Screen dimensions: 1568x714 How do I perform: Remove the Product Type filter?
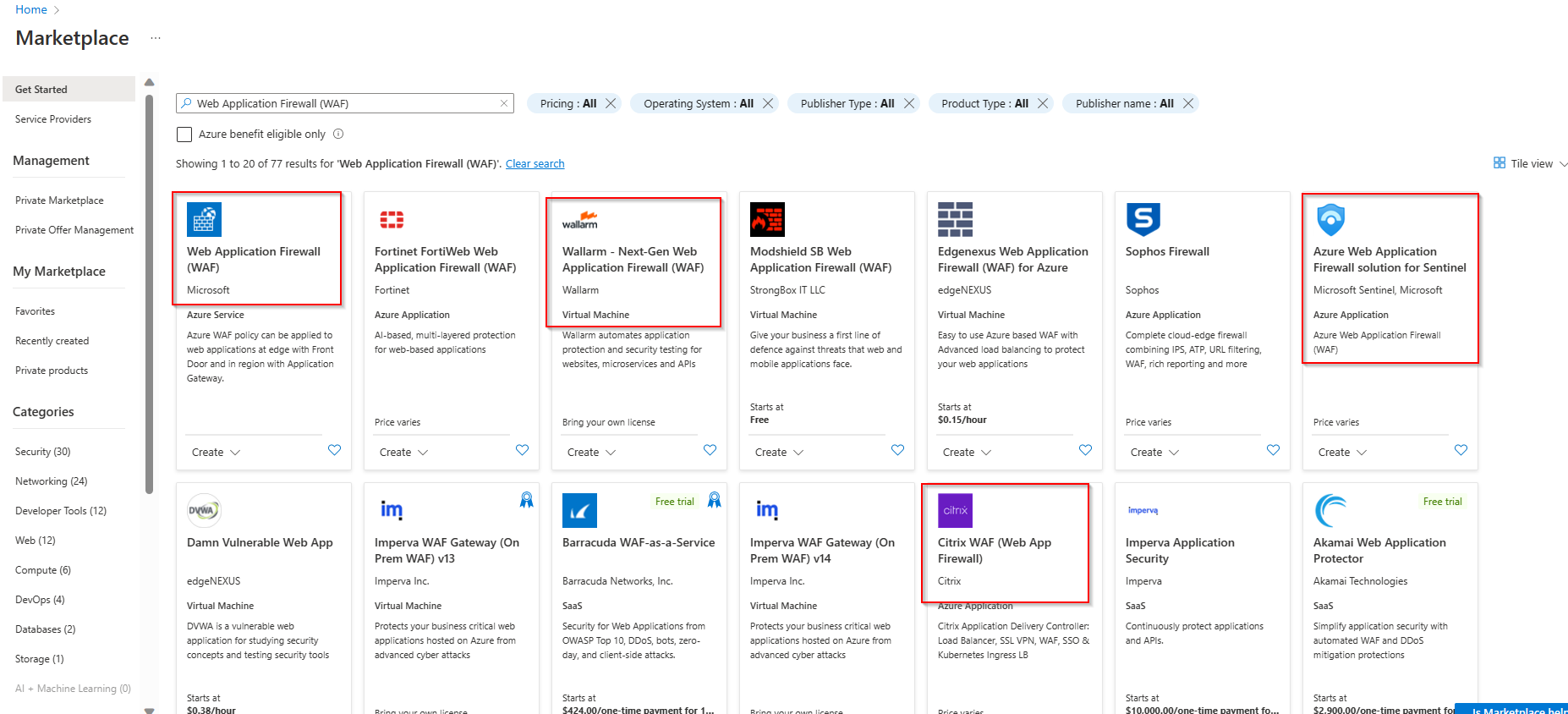click(x=1043, y=103)
